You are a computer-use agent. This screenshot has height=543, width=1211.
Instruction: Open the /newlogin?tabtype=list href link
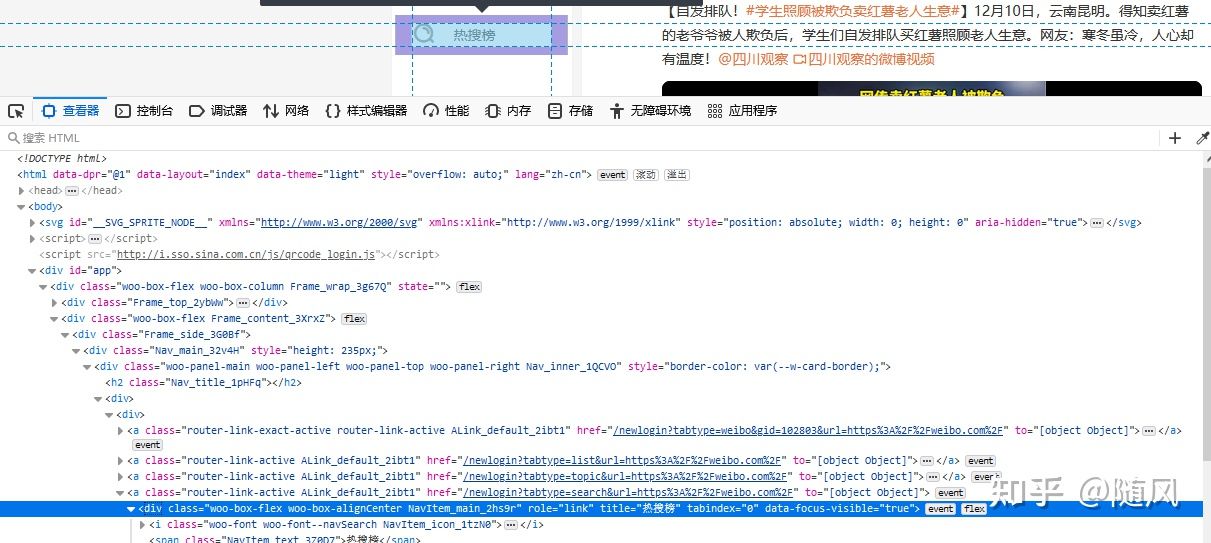click(x=621, y=461)
